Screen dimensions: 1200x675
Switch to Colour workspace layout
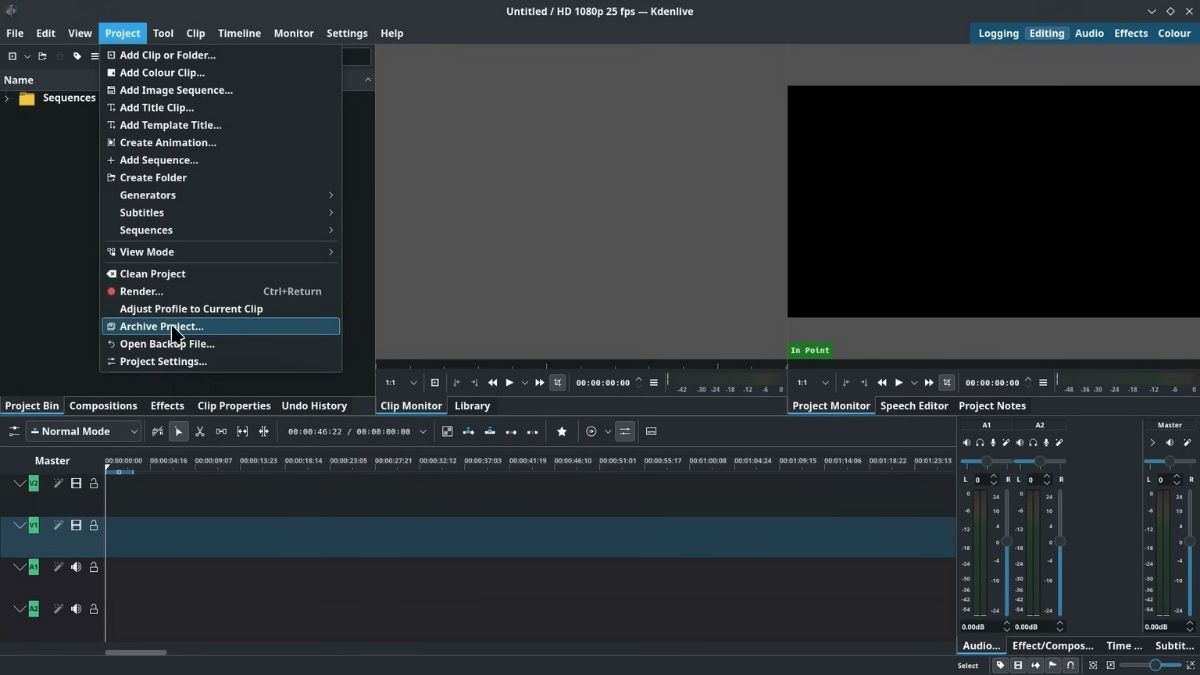click(1174, 33)
